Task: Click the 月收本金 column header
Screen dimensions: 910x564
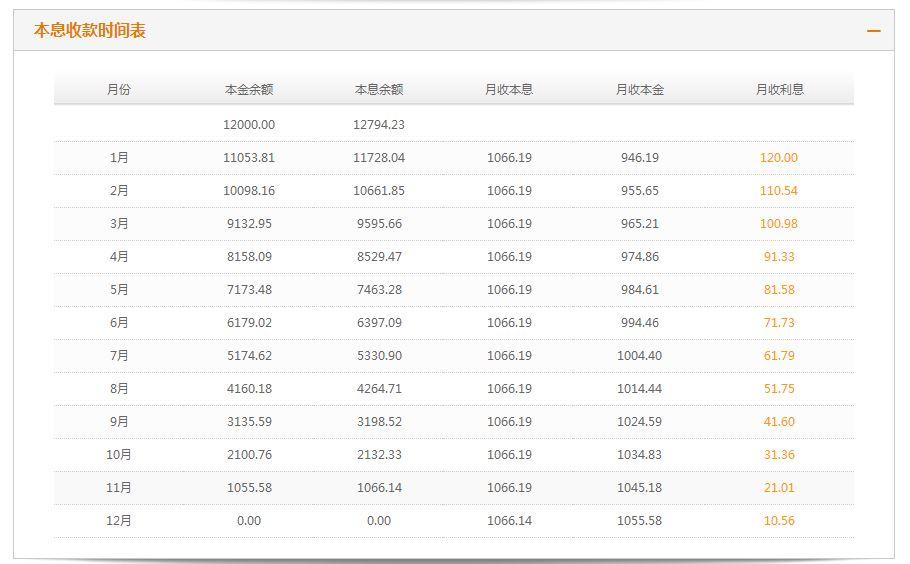Action: click(x=640, y=89)
